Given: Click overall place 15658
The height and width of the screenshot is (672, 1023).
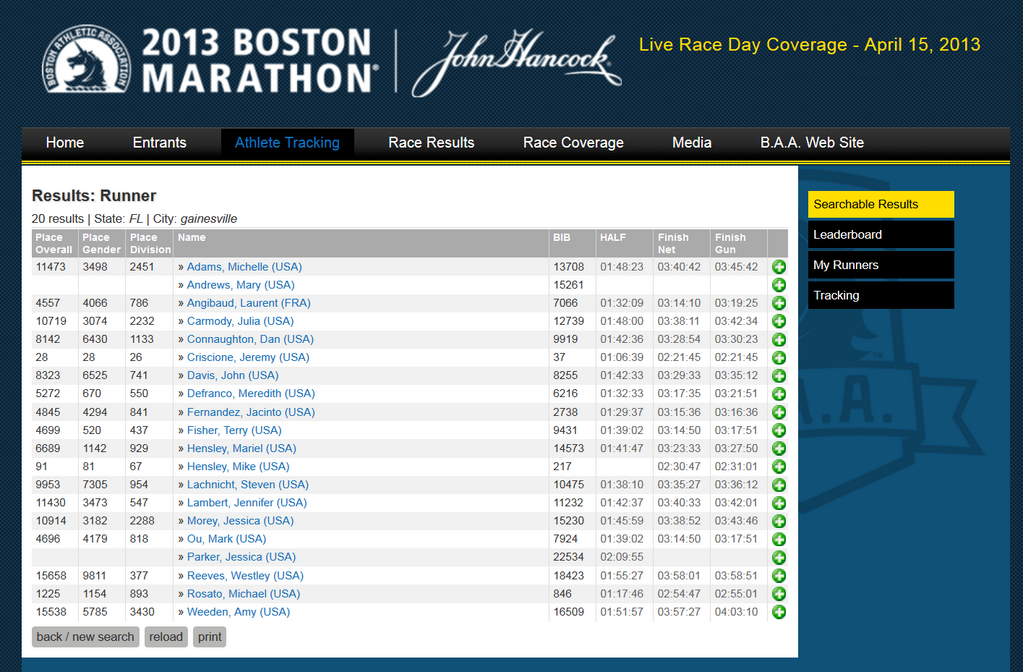Looking at the screenshot, I should click(x=51, y=576).
